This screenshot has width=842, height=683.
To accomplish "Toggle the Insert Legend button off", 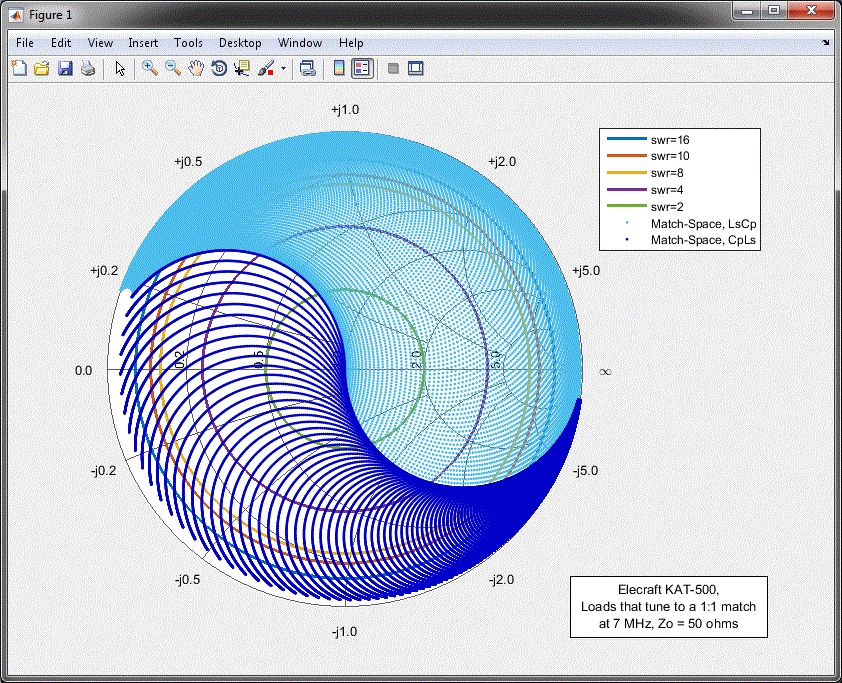I will click(362, 68).
